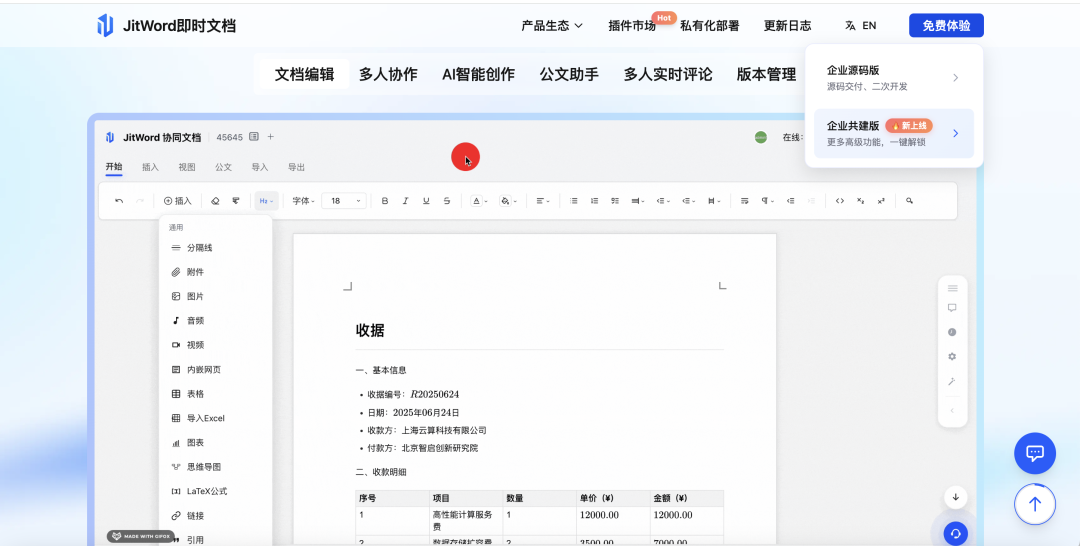The width and height of the screenshot is (1080, 546).
Task: Open the document outline panel icon
Action: 953,288
